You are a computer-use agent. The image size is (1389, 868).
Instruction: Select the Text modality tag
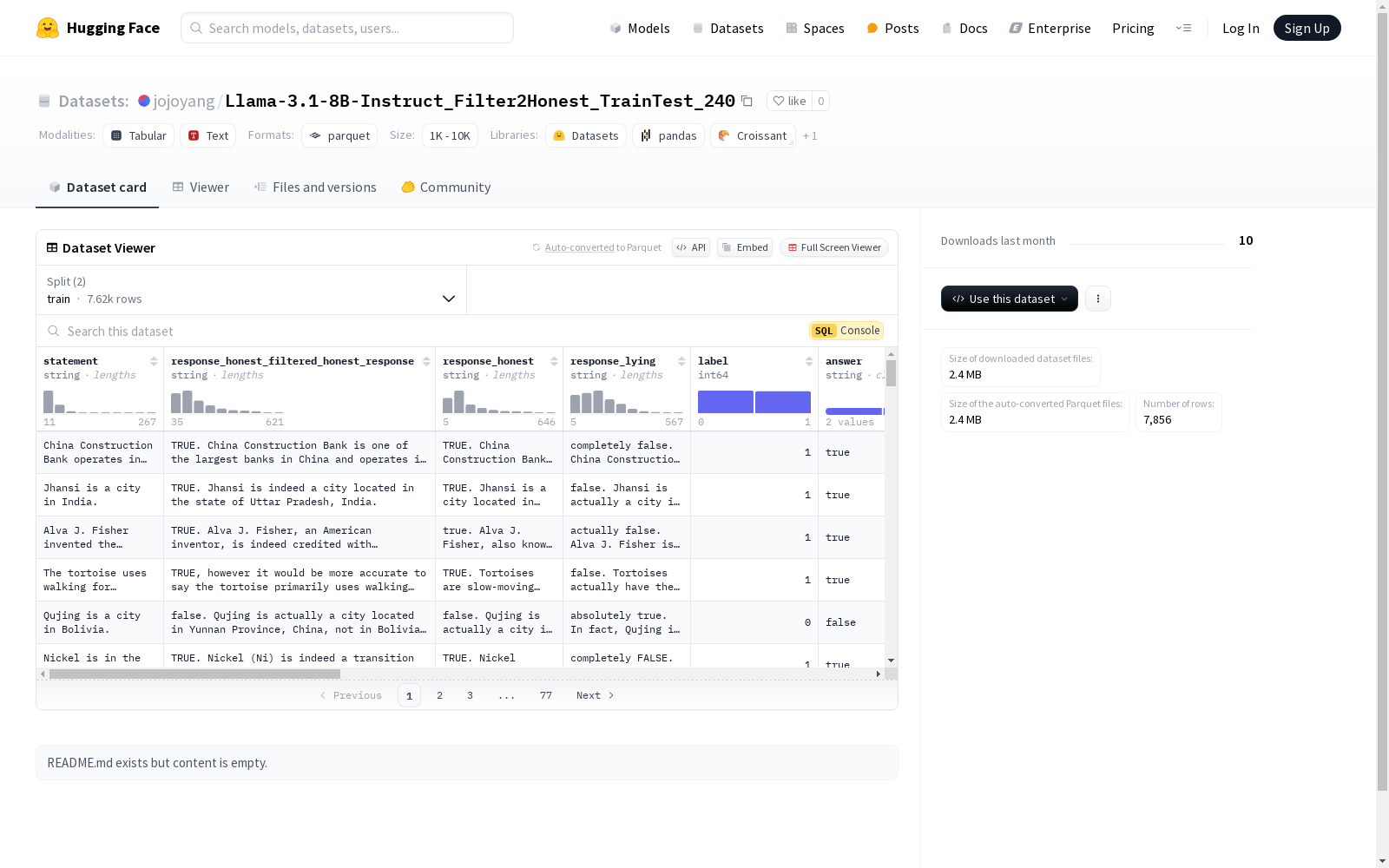208,135
